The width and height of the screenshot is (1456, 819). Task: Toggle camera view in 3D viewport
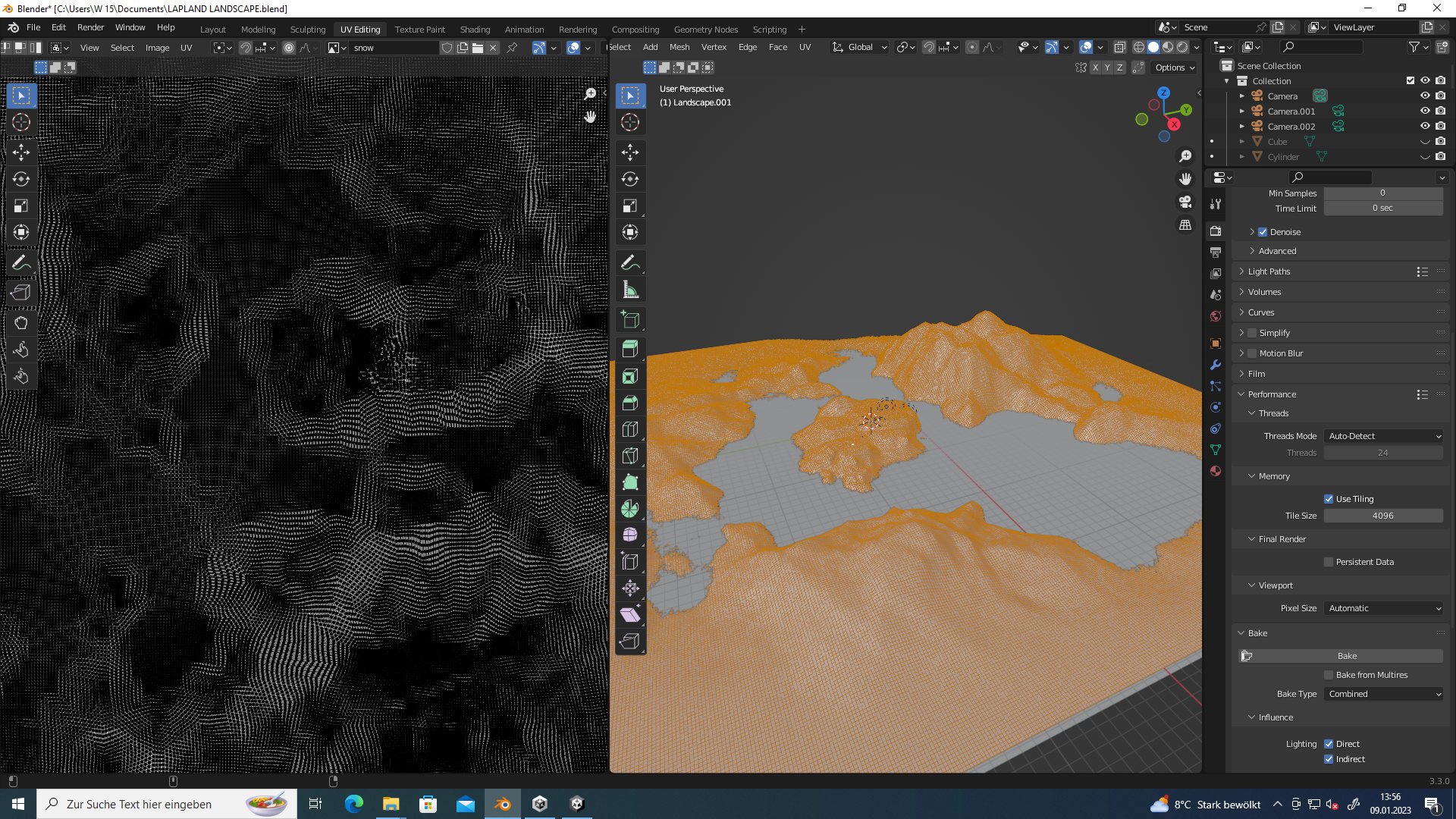(1185, 202)
